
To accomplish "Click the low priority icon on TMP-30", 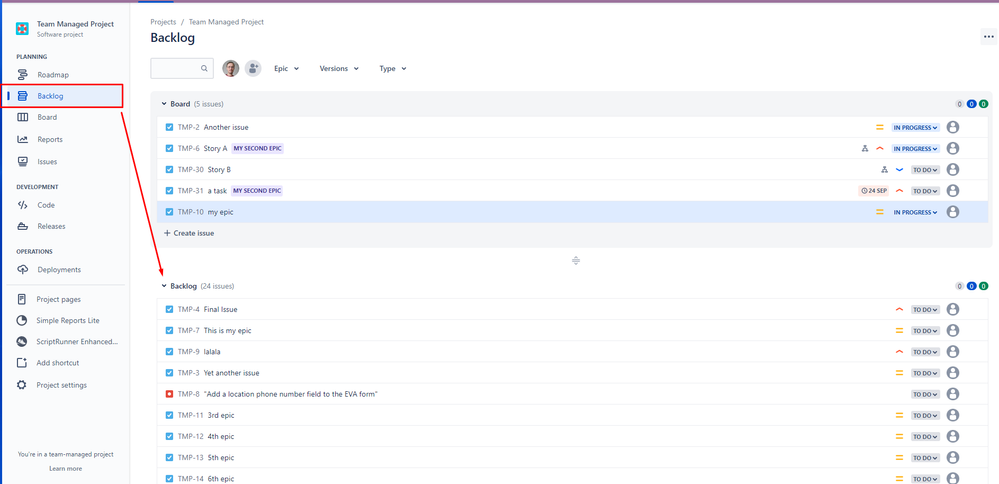I will coord(900,170).
